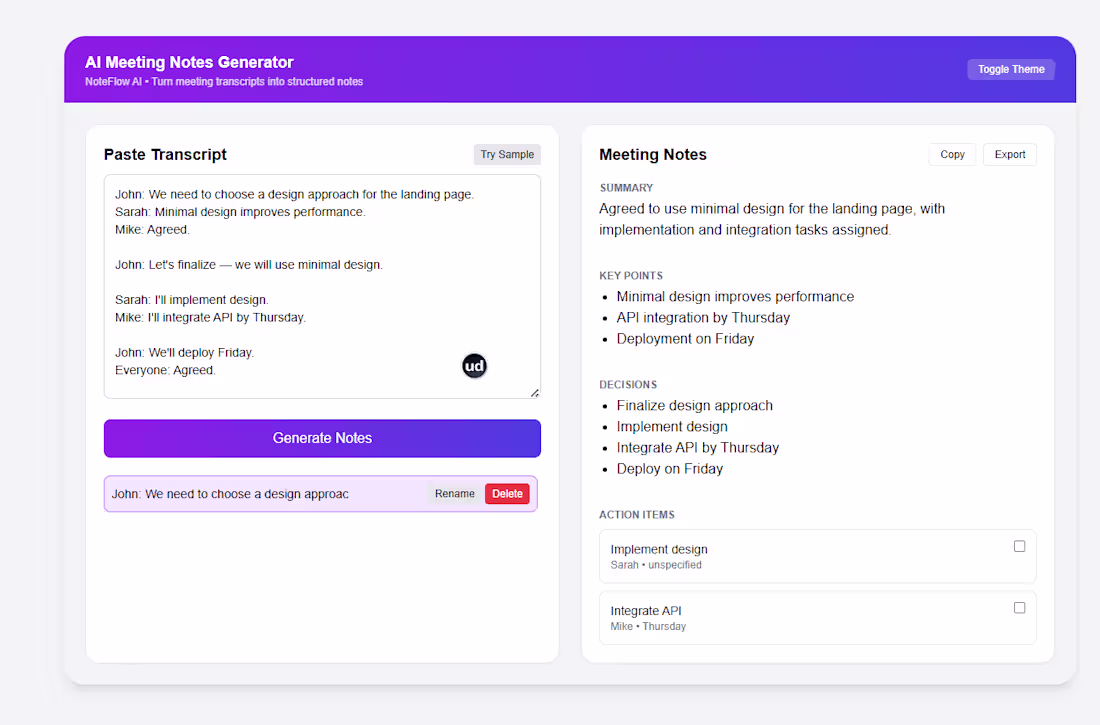
Task: Copy the generated meeting notes
Action: (x=951, y=154)
